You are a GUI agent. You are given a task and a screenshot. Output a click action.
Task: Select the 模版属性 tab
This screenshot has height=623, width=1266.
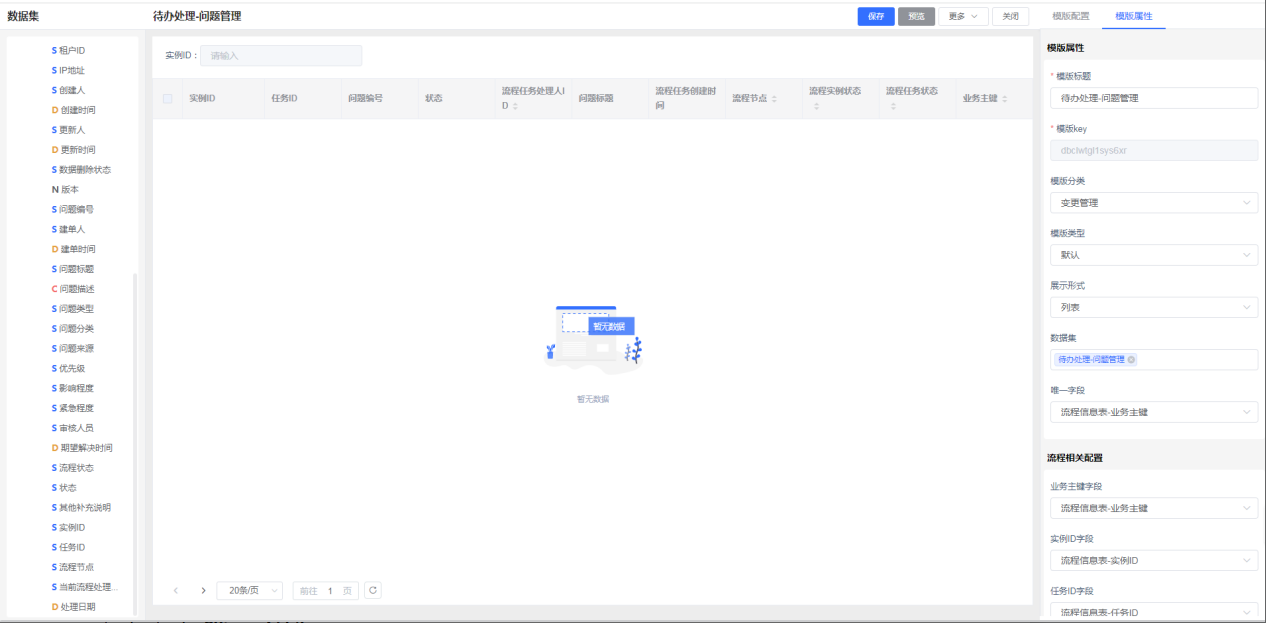1134,17
